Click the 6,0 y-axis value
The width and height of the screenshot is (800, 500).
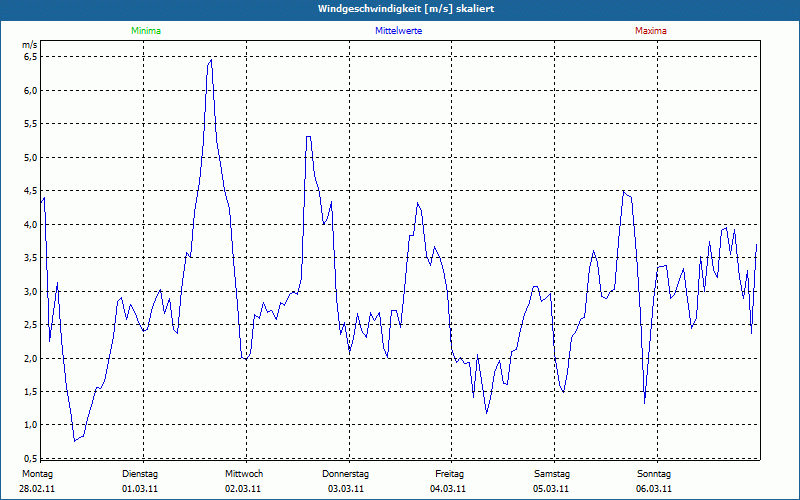click(x=31, y=90)
